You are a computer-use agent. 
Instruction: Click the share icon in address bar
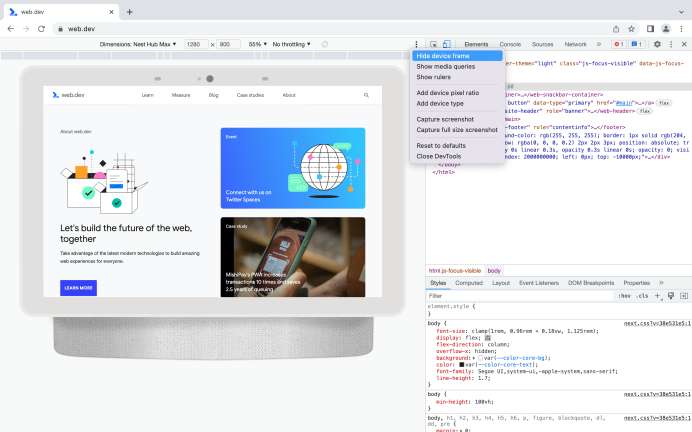coord(616,29)
